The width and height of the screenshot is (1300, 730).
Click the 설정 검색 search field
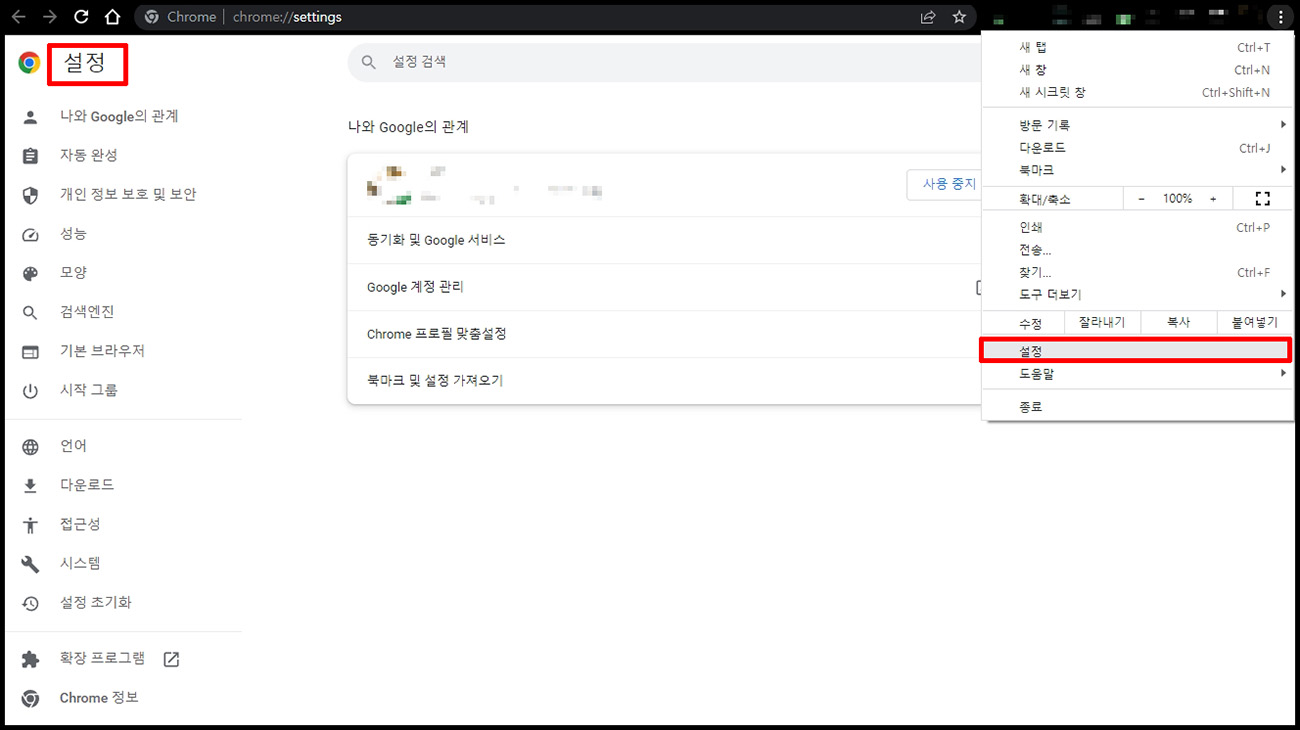click(x=664, y=62)
